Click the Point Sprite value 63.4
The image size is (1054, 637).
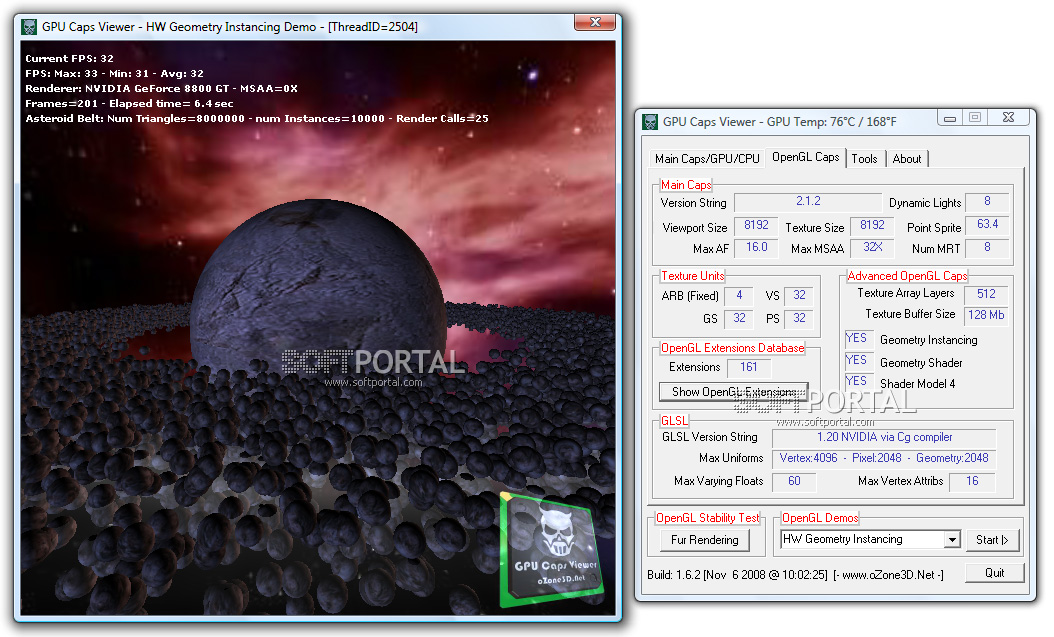987,225
